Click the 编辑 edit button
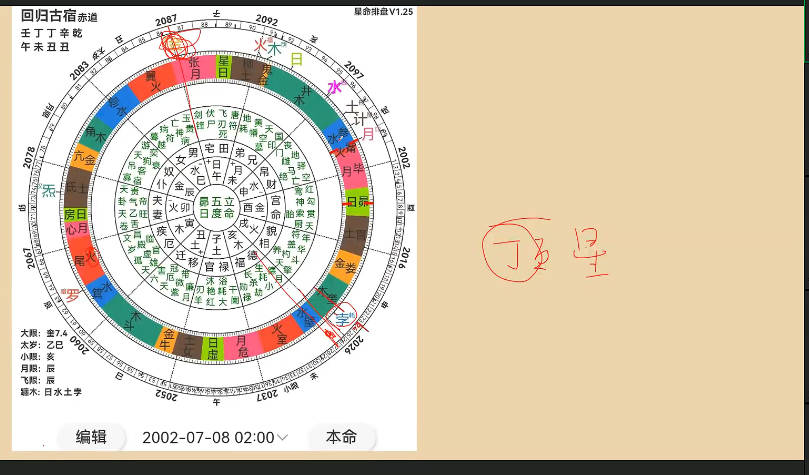 [x=91, y=437]
